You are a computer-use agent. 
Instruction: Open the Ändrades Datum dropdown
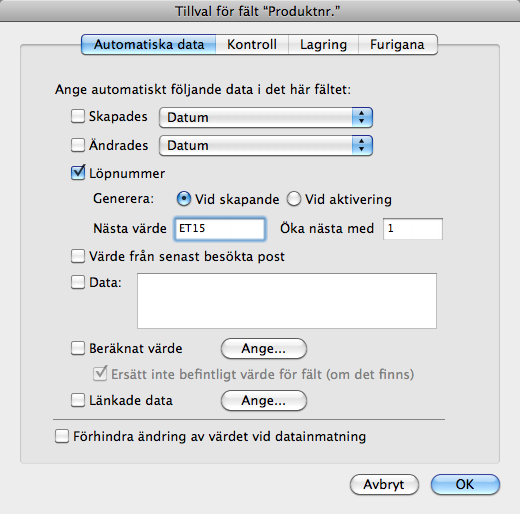click(266, 145)
